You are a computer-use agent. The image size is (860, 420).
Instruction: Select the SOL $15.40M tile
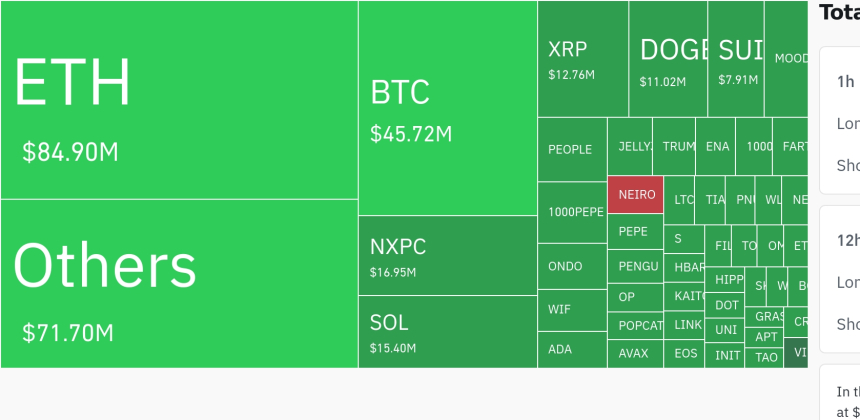(x=447, y=332)
